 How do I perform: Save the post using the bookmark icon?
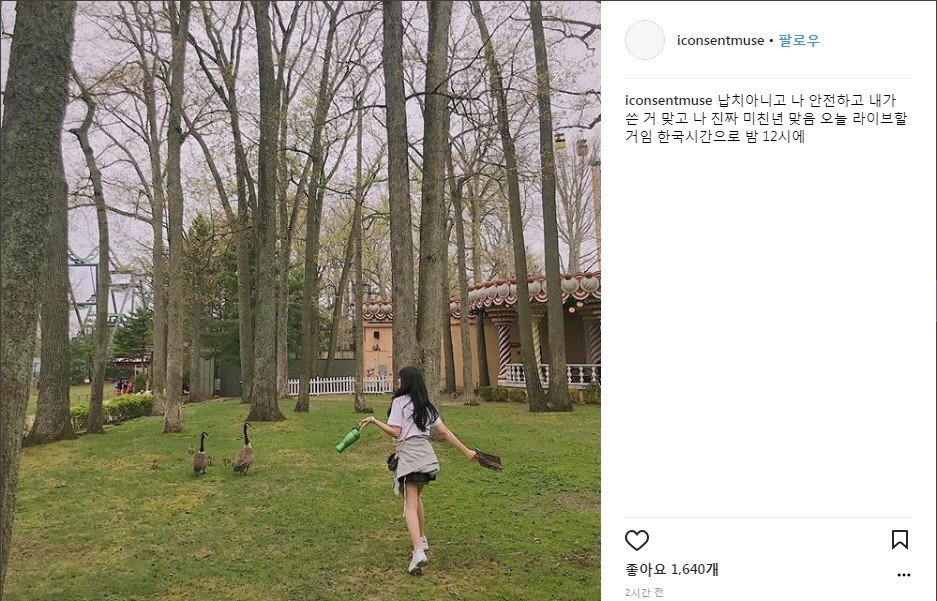tap(899, 539)
